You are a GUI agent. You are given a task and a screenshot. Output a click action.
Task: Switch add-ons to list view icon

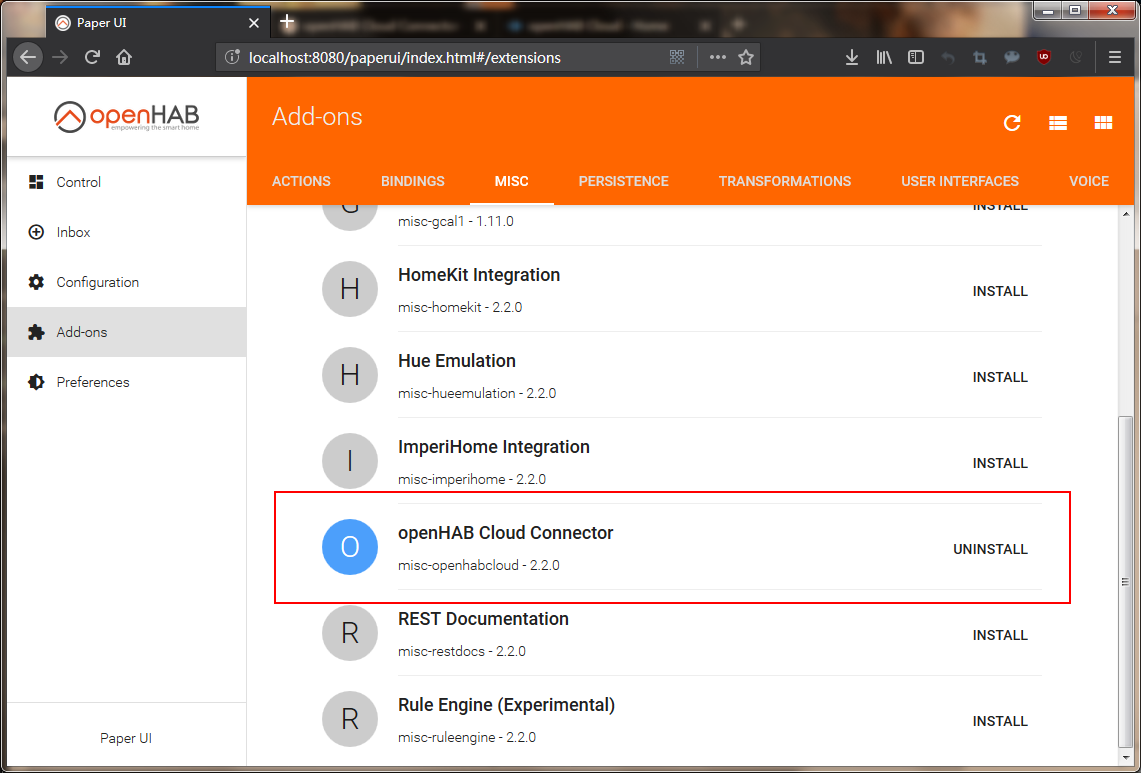coord(1058,123)
